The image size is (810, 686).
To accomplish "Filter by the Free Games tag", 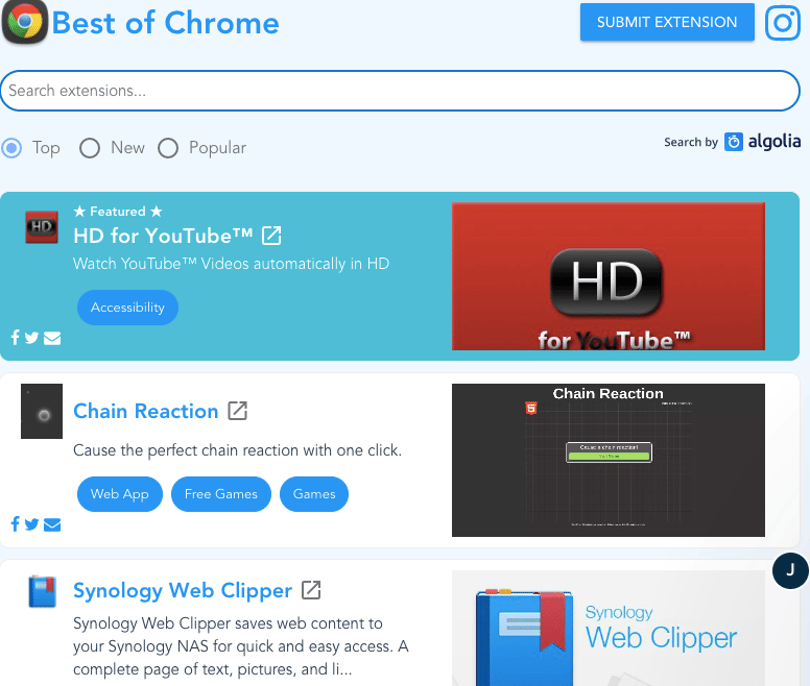I will click(221, 494).
